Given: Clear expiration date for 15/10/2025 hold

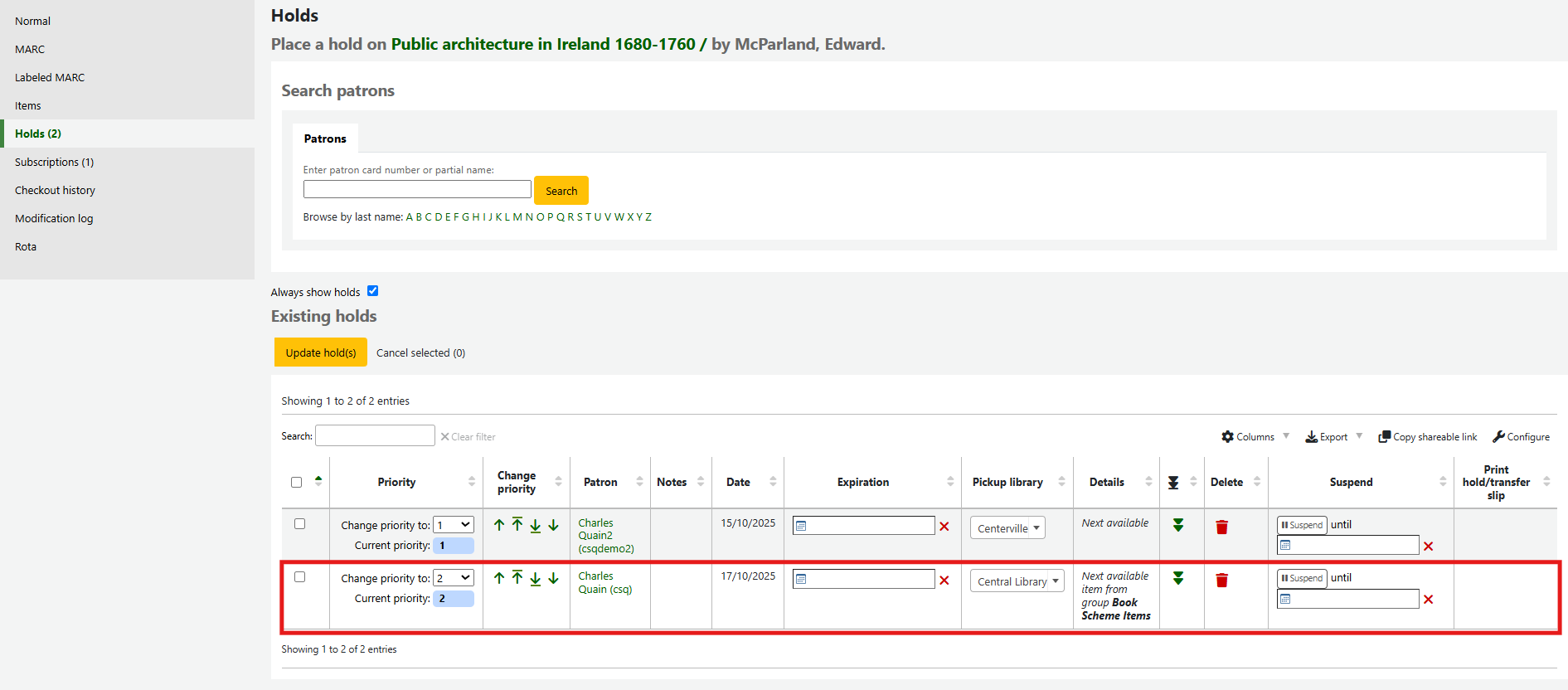Looking at the screenshot, I should 944,527.
